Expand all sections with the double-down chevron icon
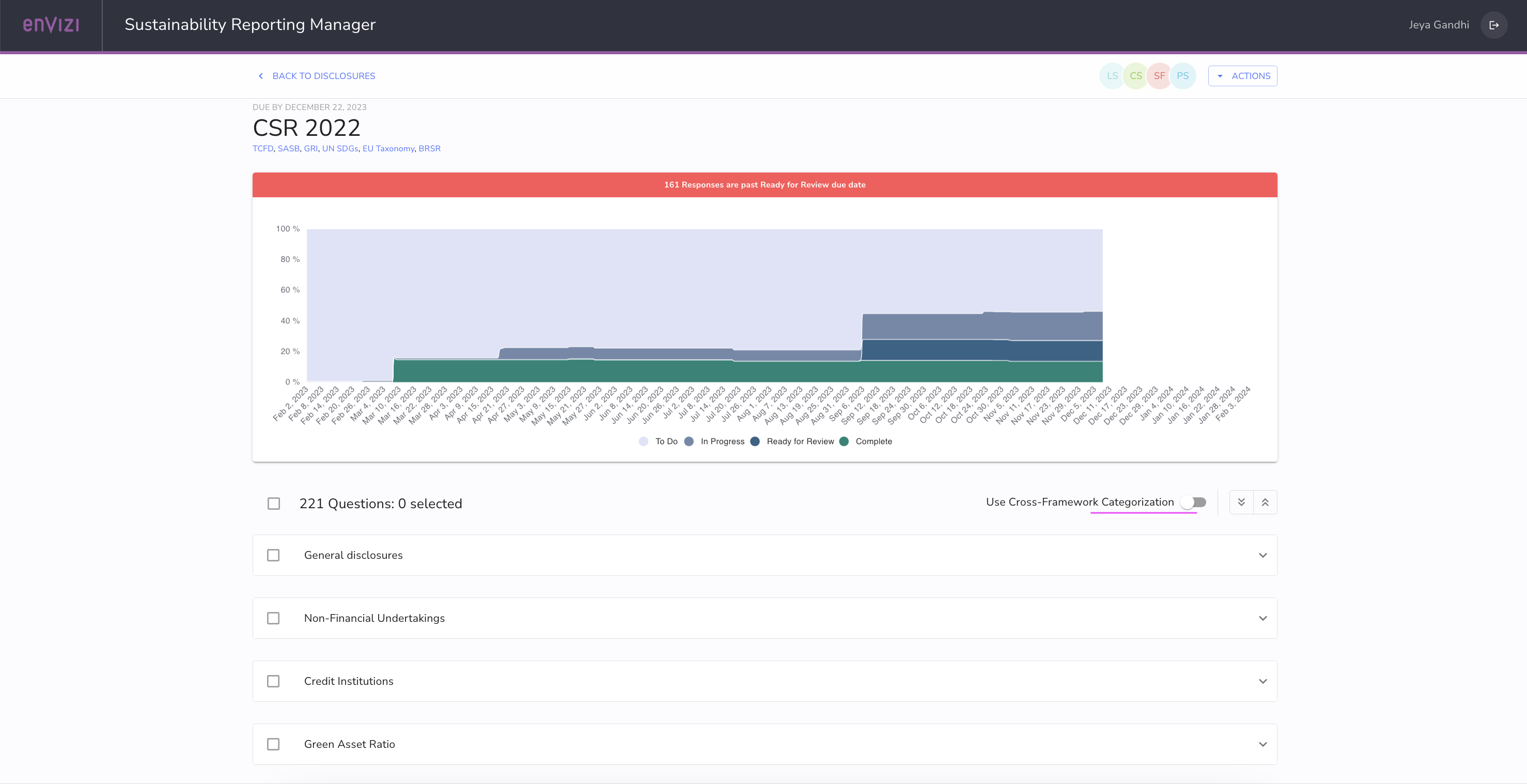Viewport: 1527px width, 784px height. (1241, 502)
